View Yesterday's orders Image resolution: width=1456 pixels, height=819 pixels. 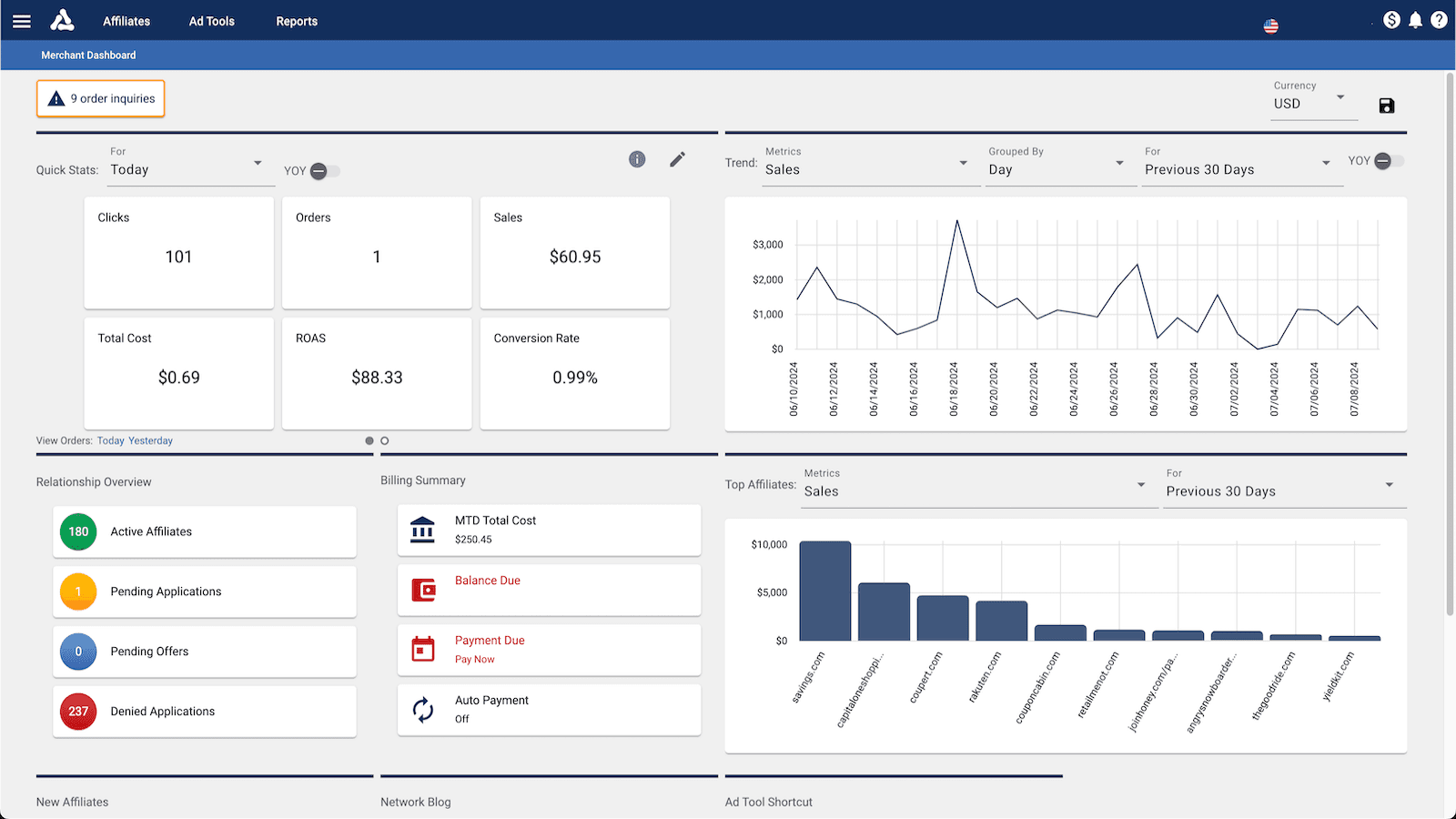[150, 440]
